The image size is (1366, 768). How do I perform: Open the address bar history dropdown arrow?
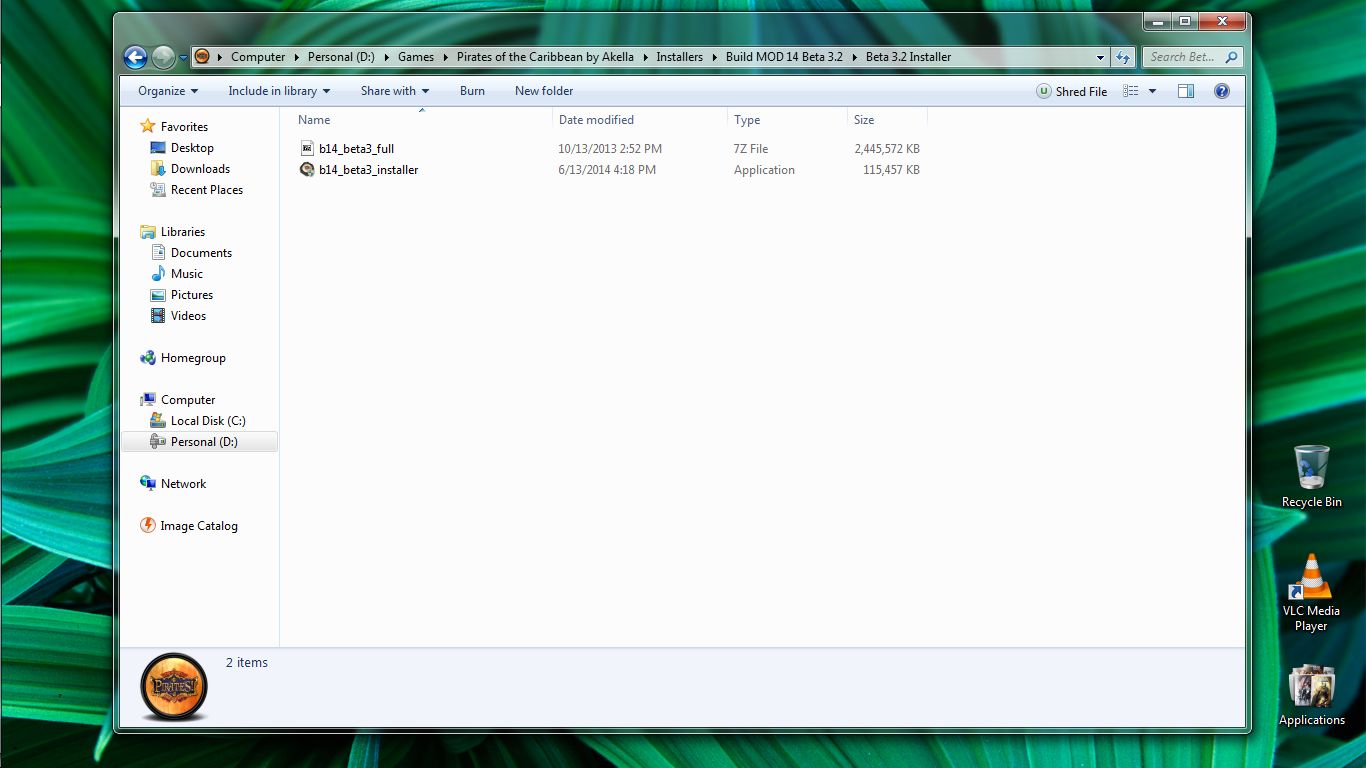pos(1100,57)
